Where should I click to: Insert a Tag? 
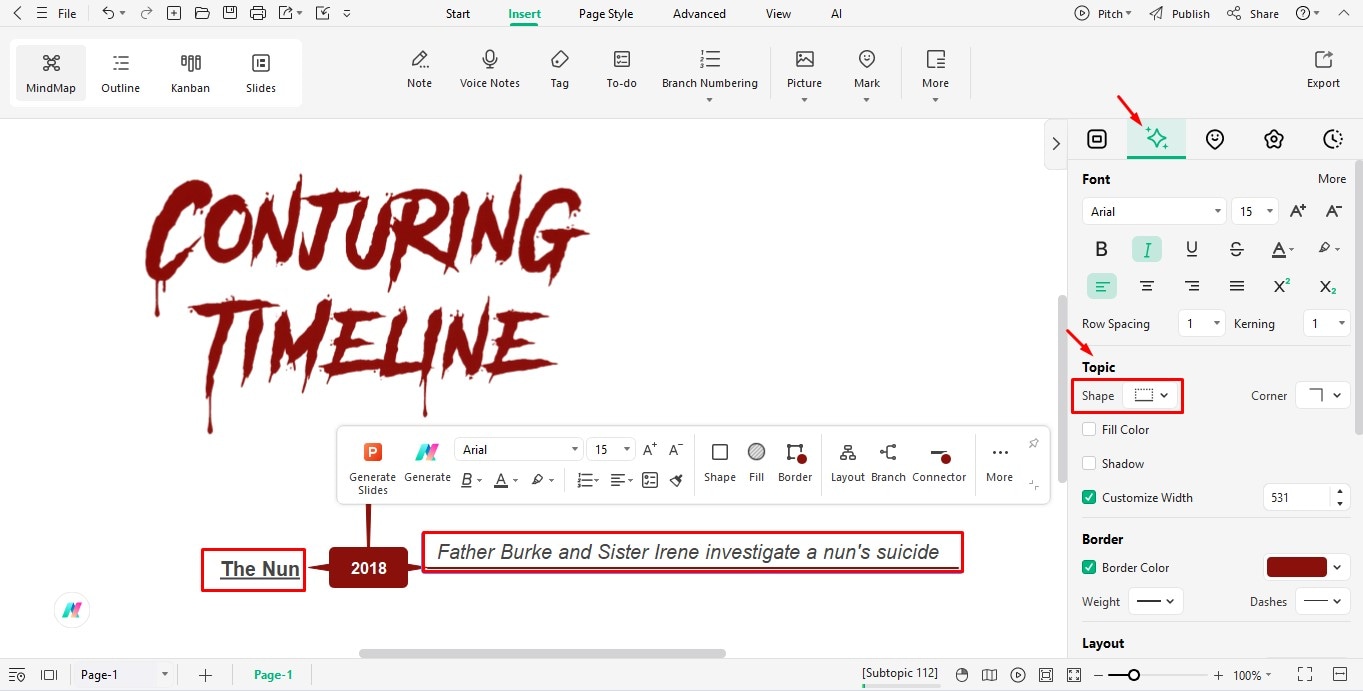pyautogui.click(x=560, y=70)
